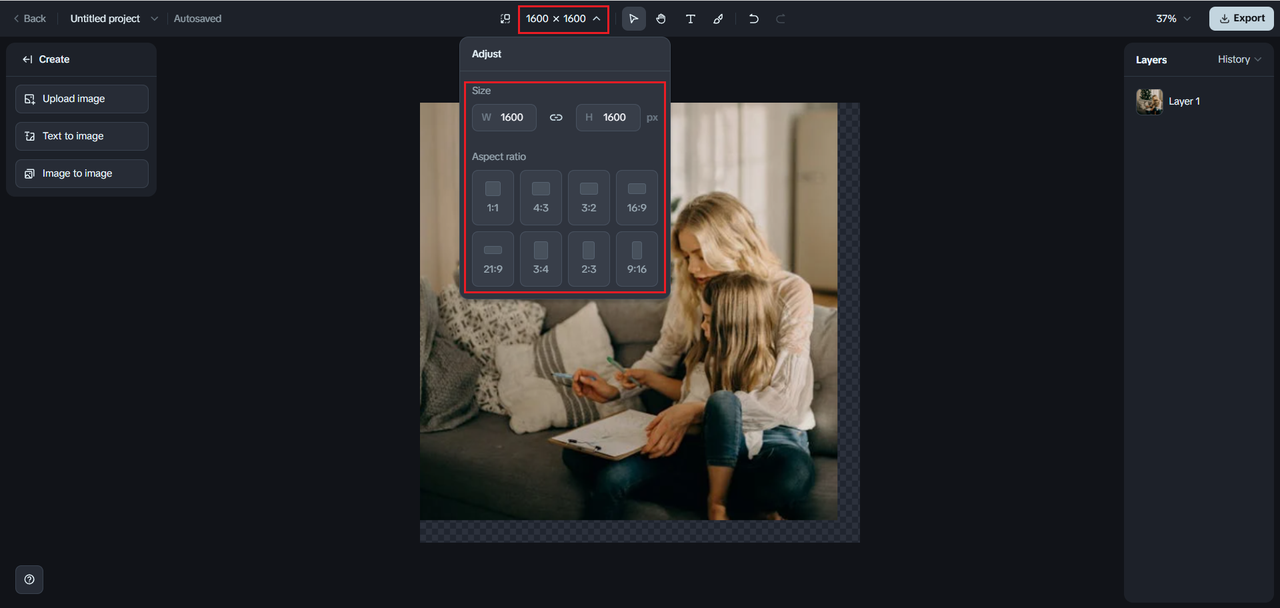Viewport: 1280px width, 608px height.
Task: Click the resize canvas icon
Action: tap(505, 19)
